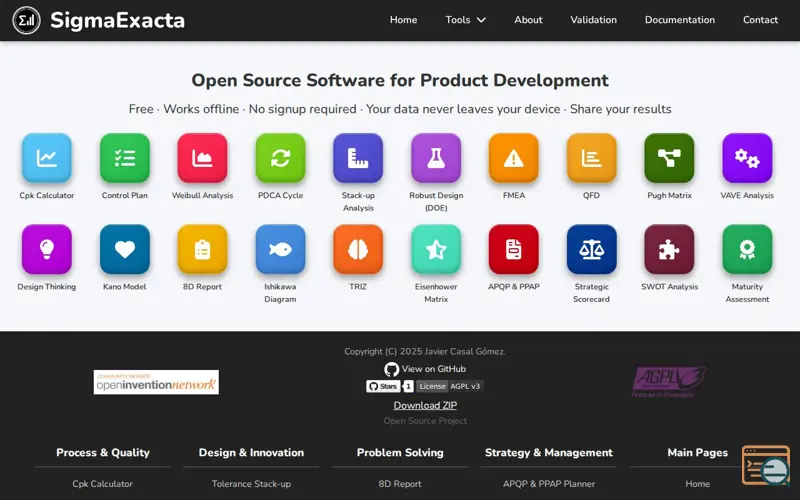Select the Stack-up Analysis ruler icon
Screen dimensions: 800x500
pos(358,158)
